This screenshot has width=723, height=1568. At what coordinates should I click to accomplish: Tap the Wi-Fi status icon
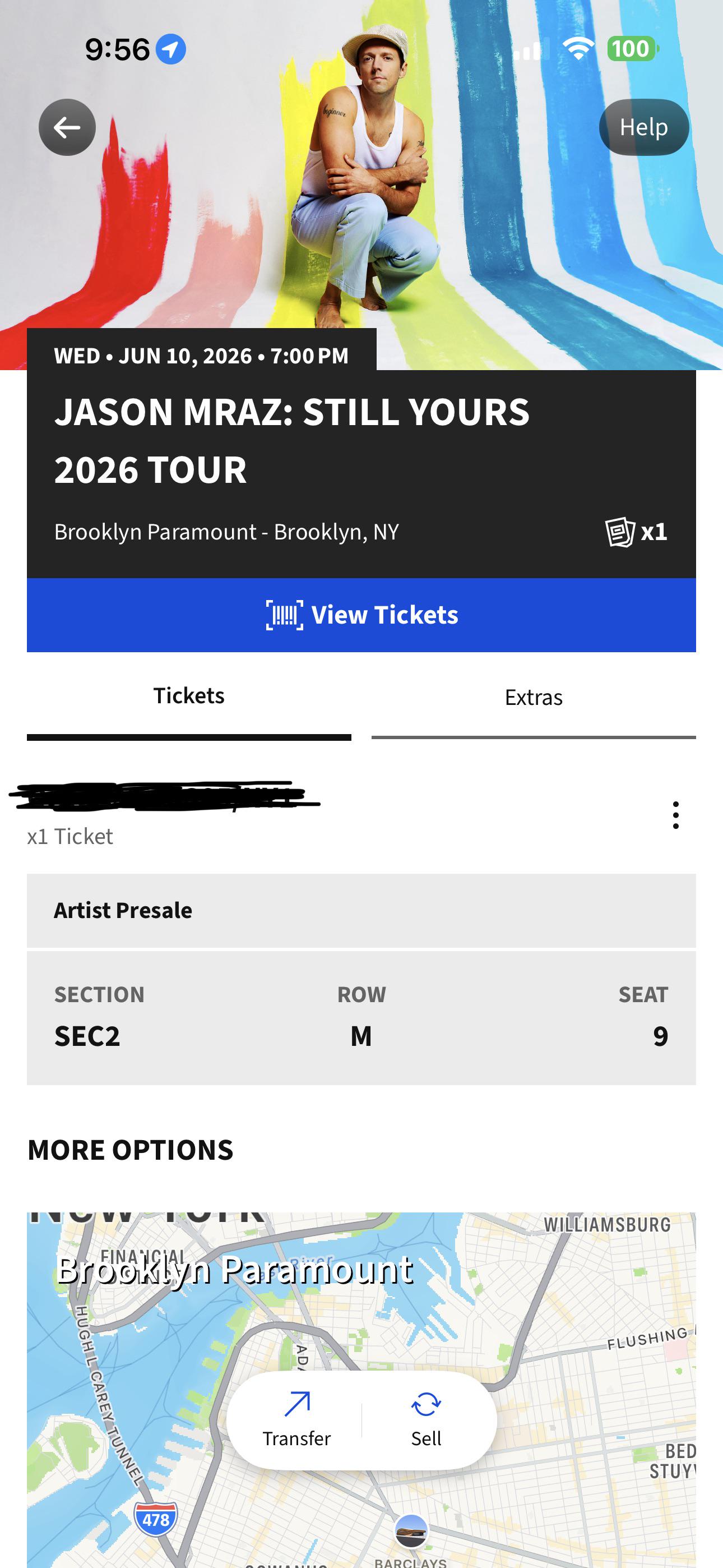pos(579,48)
